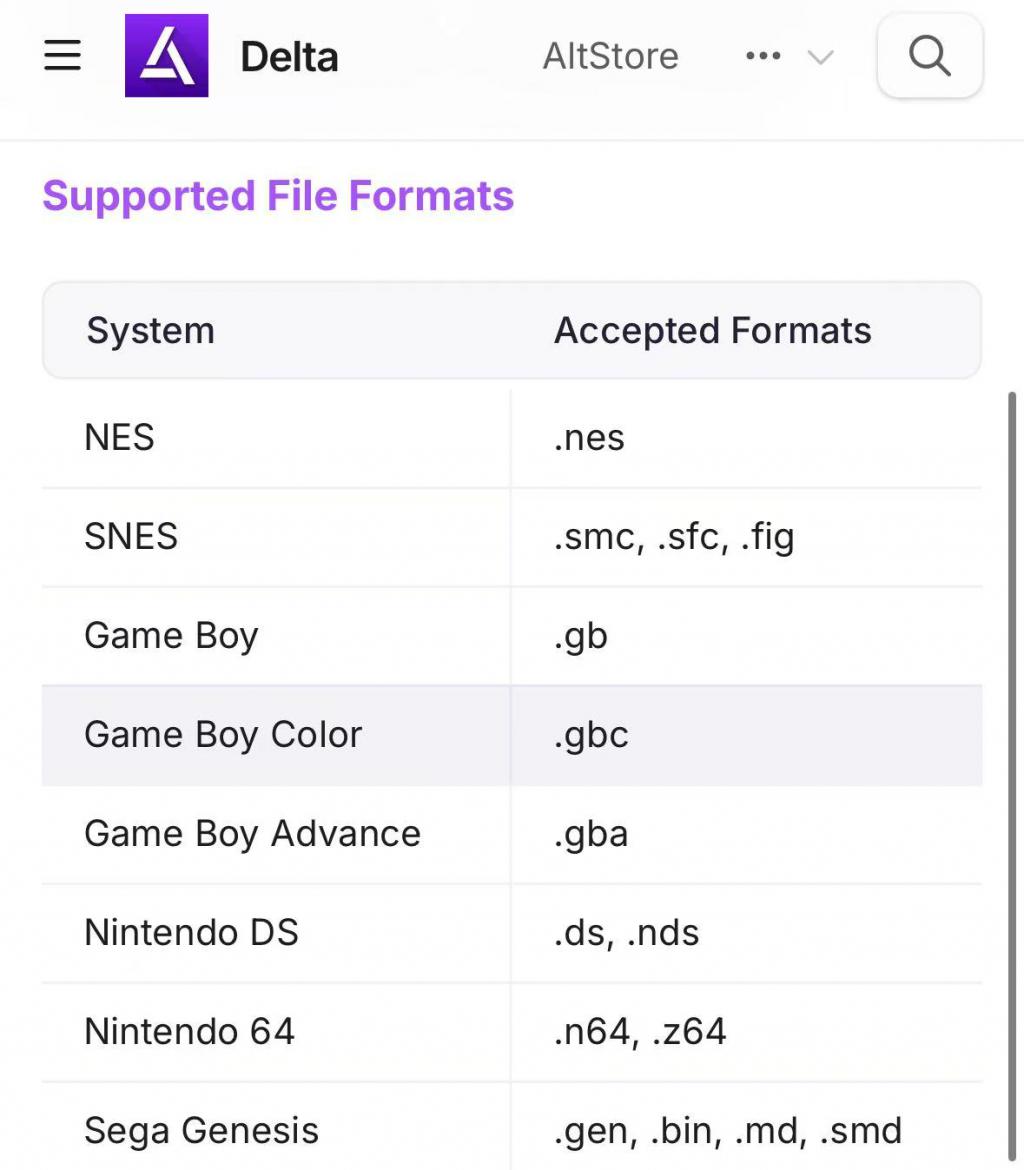Click the three-dots more options icon
Viewport: 1024px width, 1170px height.
[x=763, y=57]
